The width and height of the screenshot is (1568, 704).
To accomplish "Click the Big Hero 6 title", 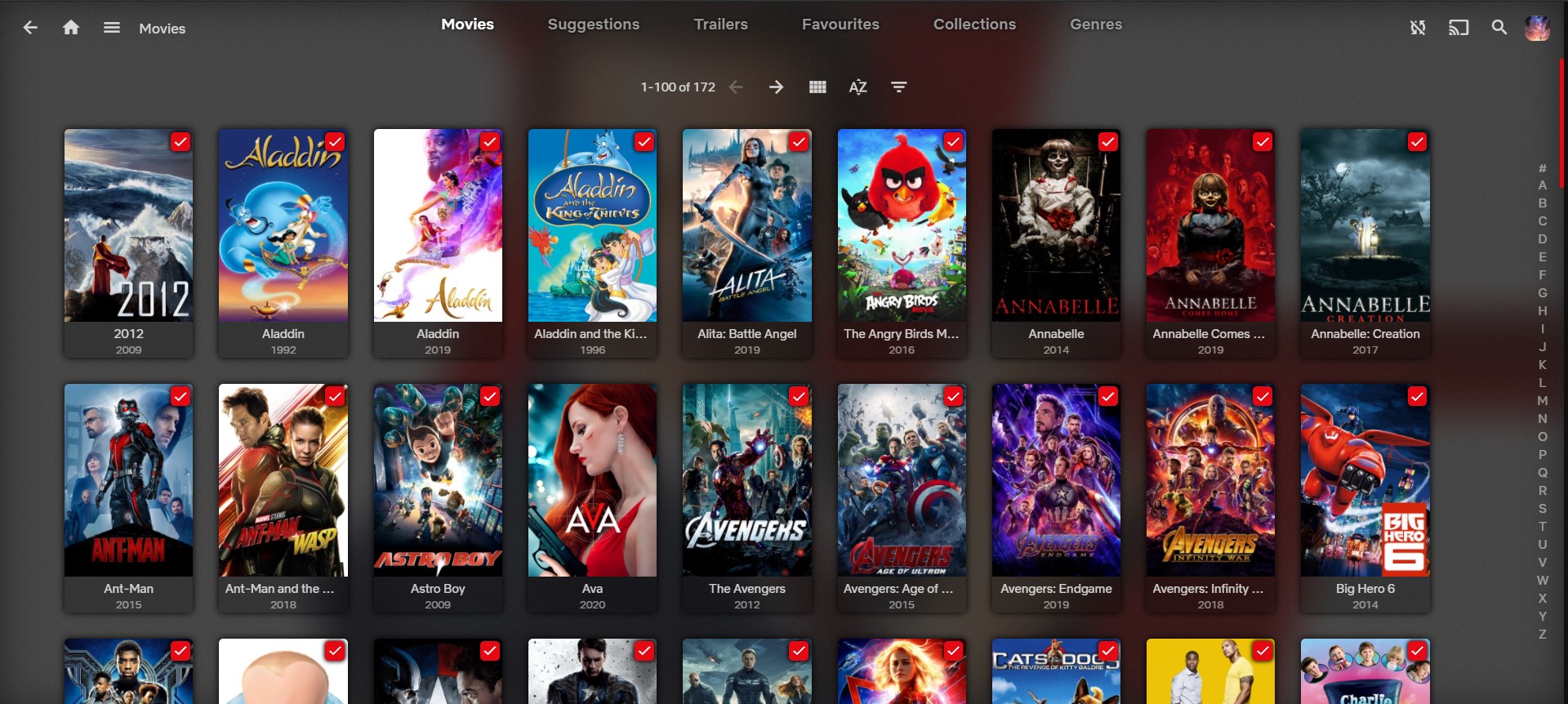I will [1365, 589].
